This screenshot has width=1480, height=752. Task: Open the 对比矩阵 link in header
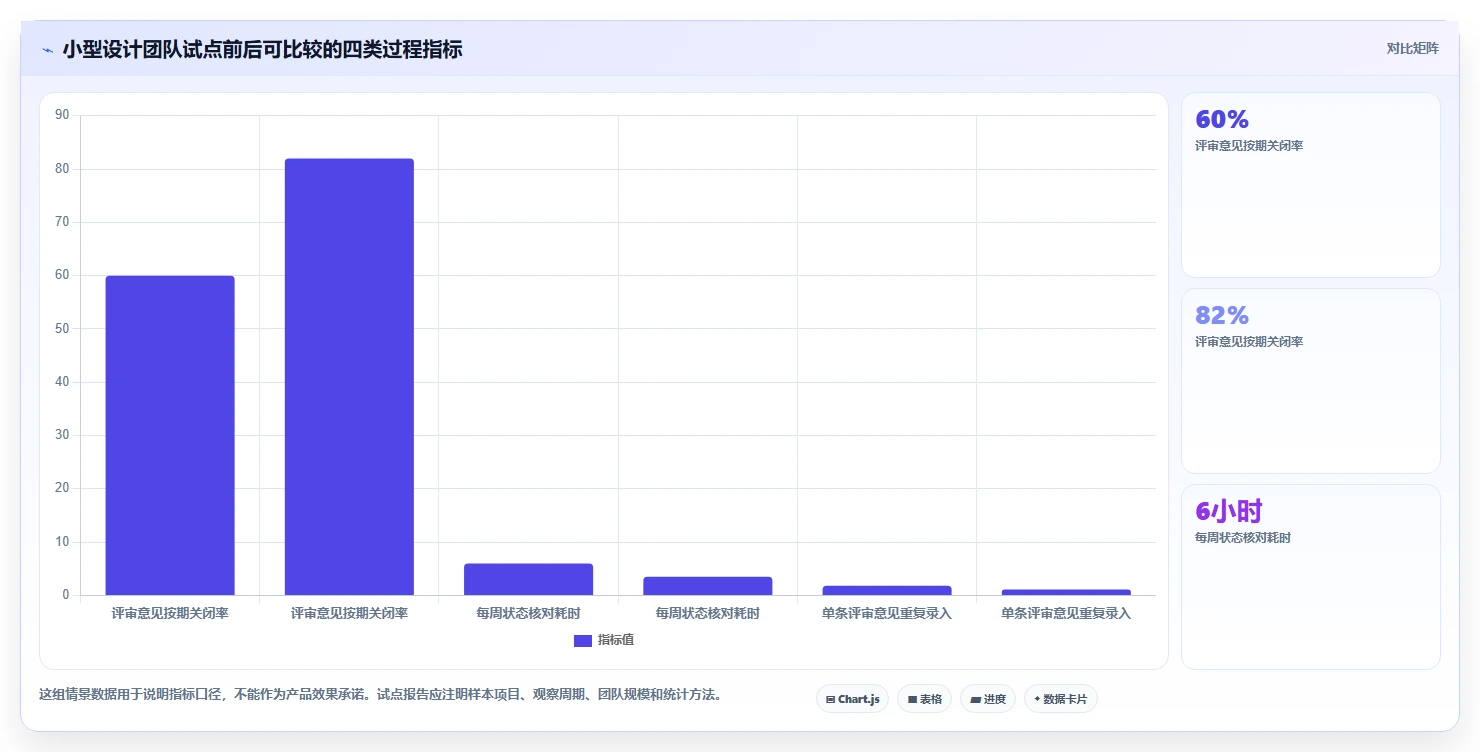coord(1412,48)
